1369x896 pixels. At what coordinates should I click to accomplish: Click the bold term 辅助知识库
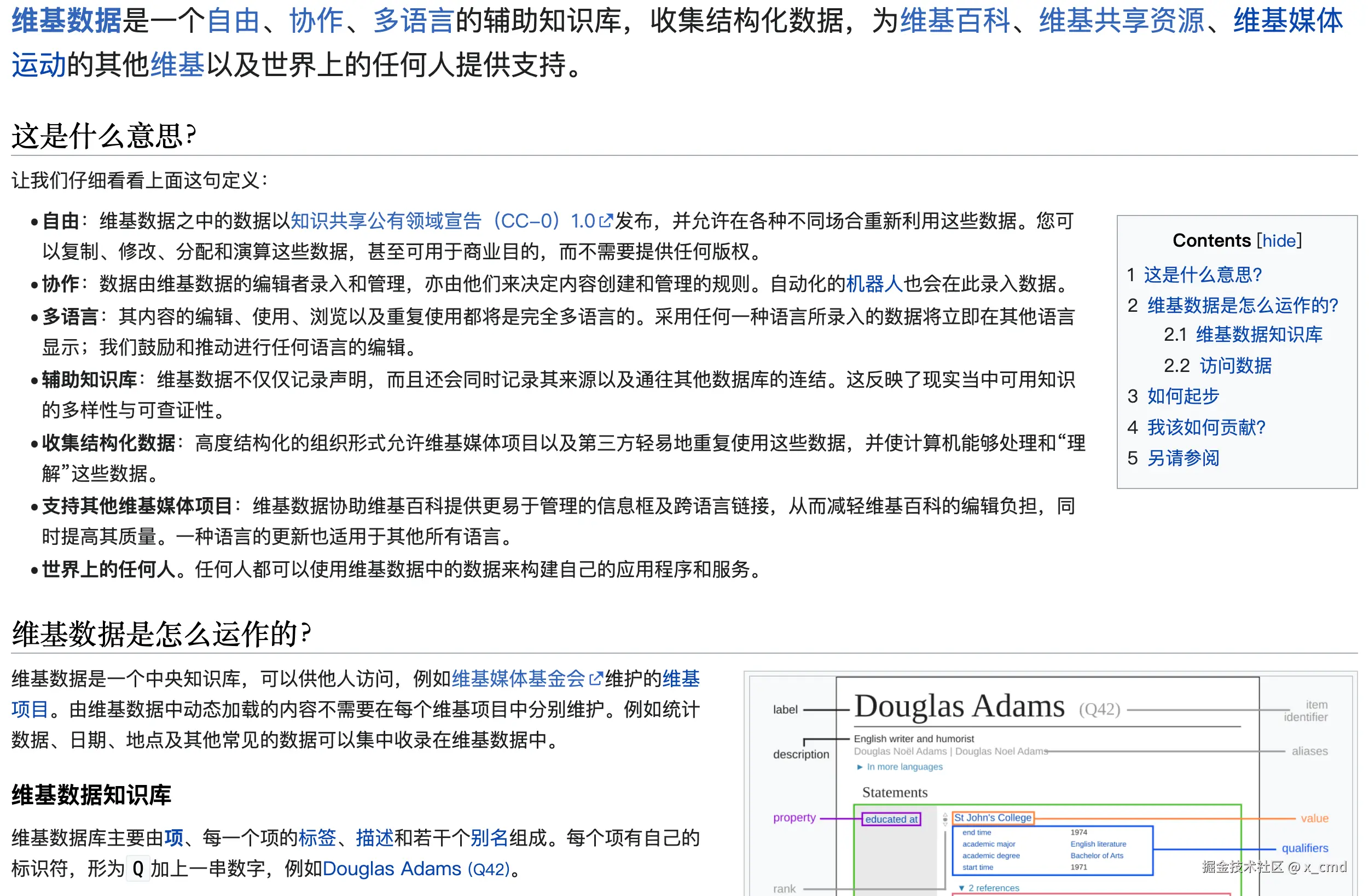tap(89, 380)
